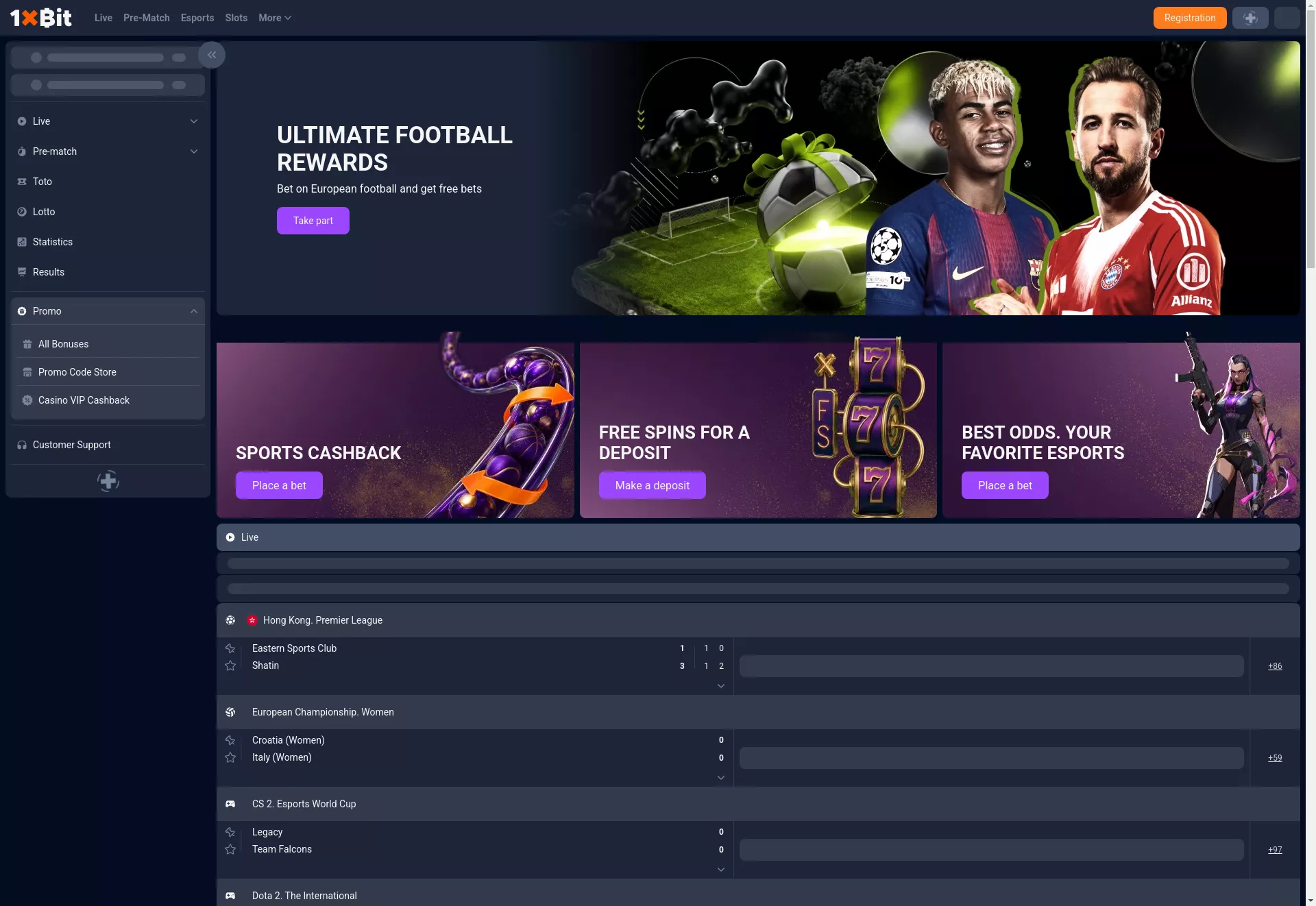
Task: Go to Pre-Match in the top navigation
Action: pos(147,18)
